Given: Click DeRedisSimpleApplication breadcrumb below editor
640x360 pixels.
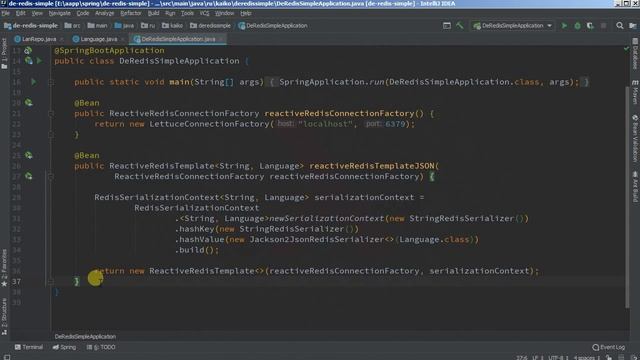Looking at the screenshot, I should (85, 337).
